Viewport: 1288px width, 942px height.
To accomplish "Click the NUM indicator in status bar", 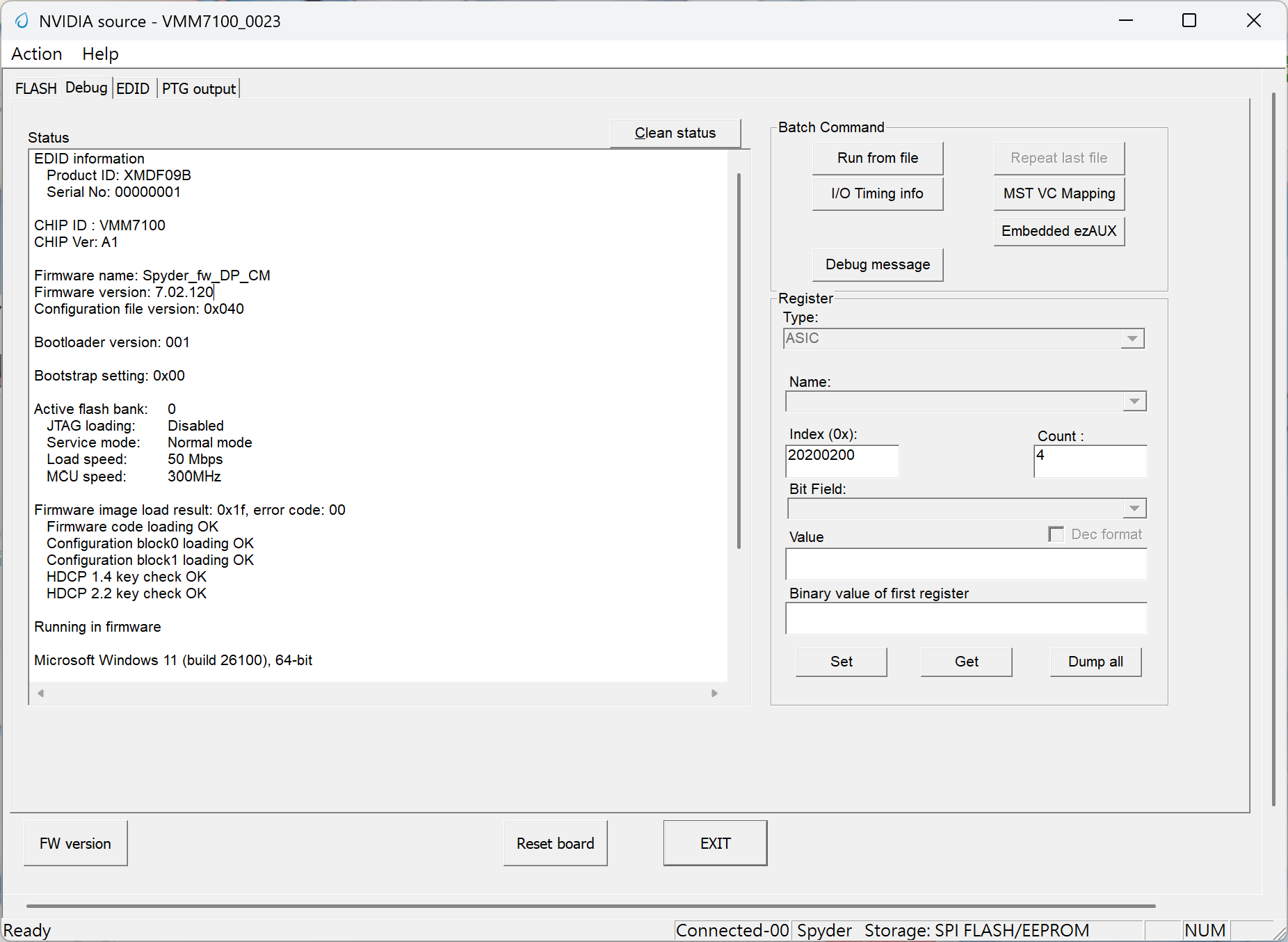I will tap(1205, 930).
